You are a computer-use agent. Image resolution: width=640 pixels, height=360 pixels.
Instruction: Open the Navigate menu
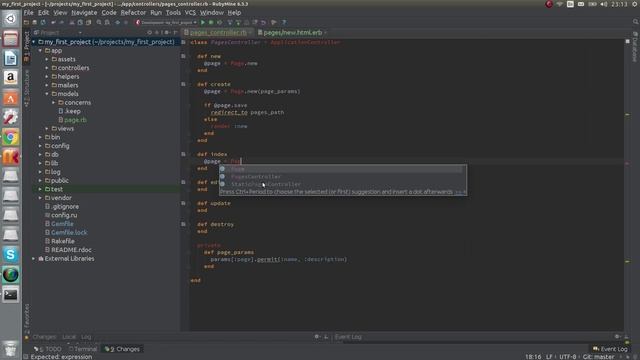tap(84, 13)
